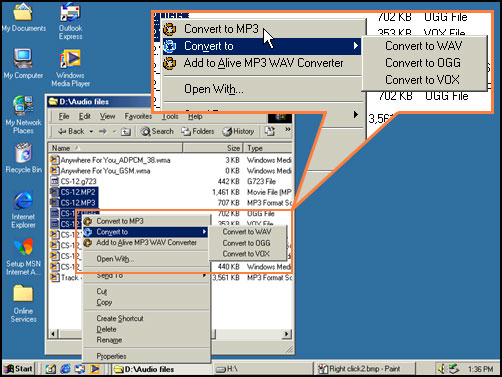Select the Outlook Express desktop icon
The image size is (502, 377).
coord(70,21)
